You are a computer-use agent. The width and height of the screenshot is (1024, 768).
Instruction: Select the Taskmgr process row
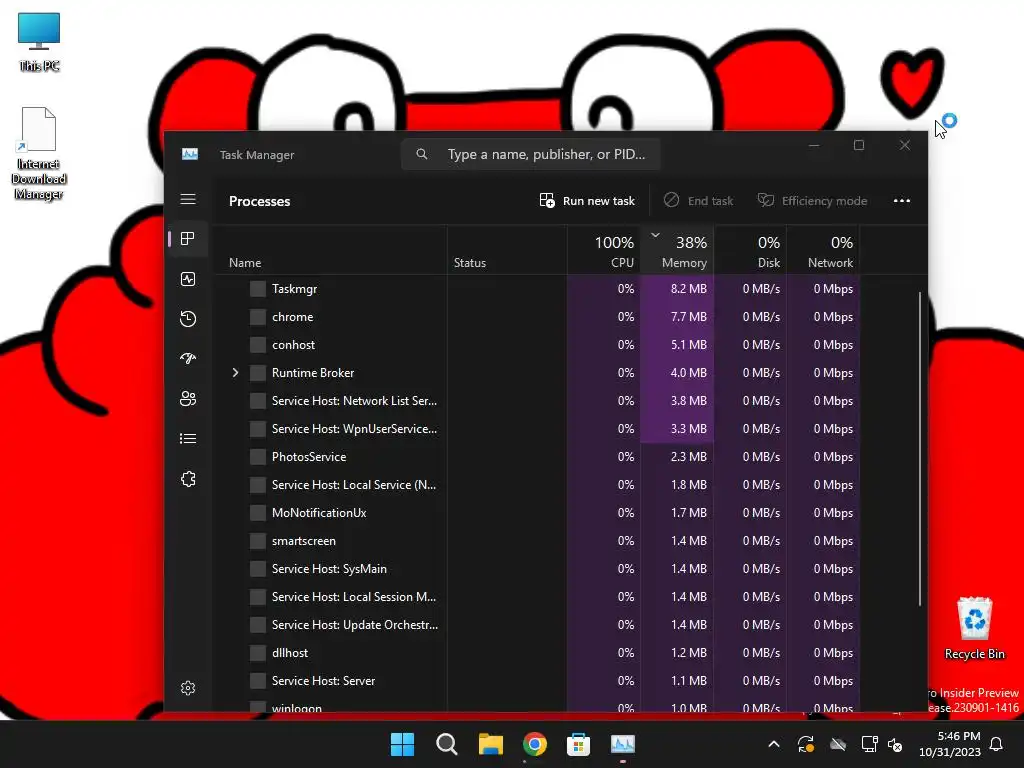tap(537, 289)
